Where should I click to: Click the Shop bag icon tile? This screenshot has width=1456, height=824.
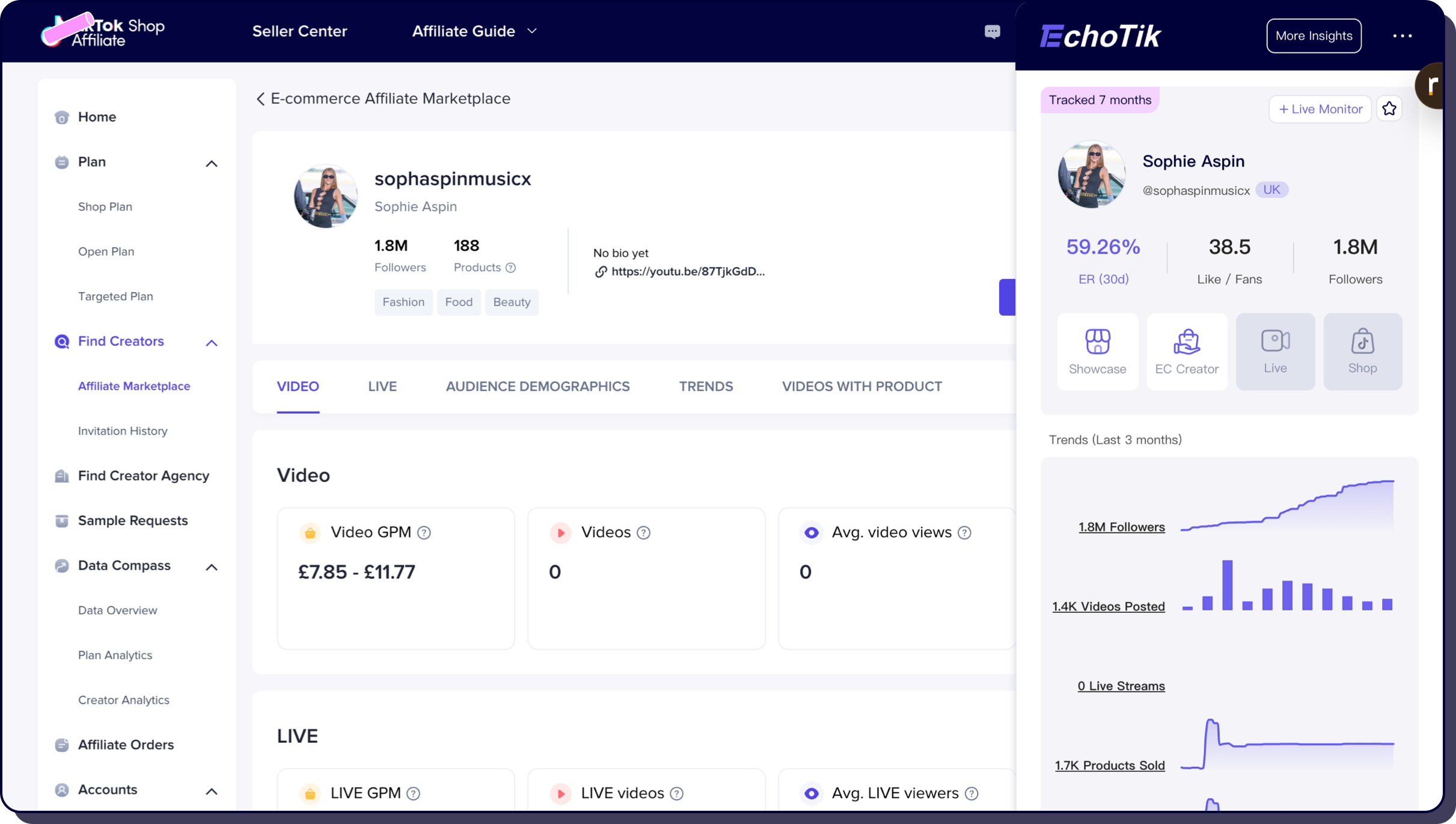tap(1362, 351)
